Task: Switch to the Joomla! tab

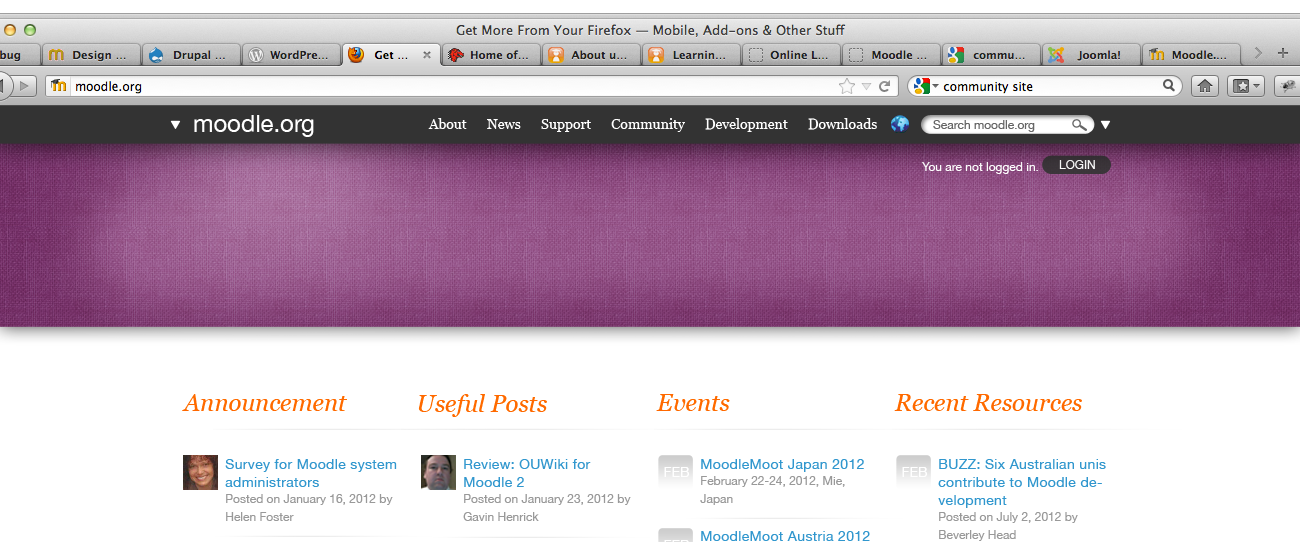Action: pyautogui.click(x=1091, y=55)
